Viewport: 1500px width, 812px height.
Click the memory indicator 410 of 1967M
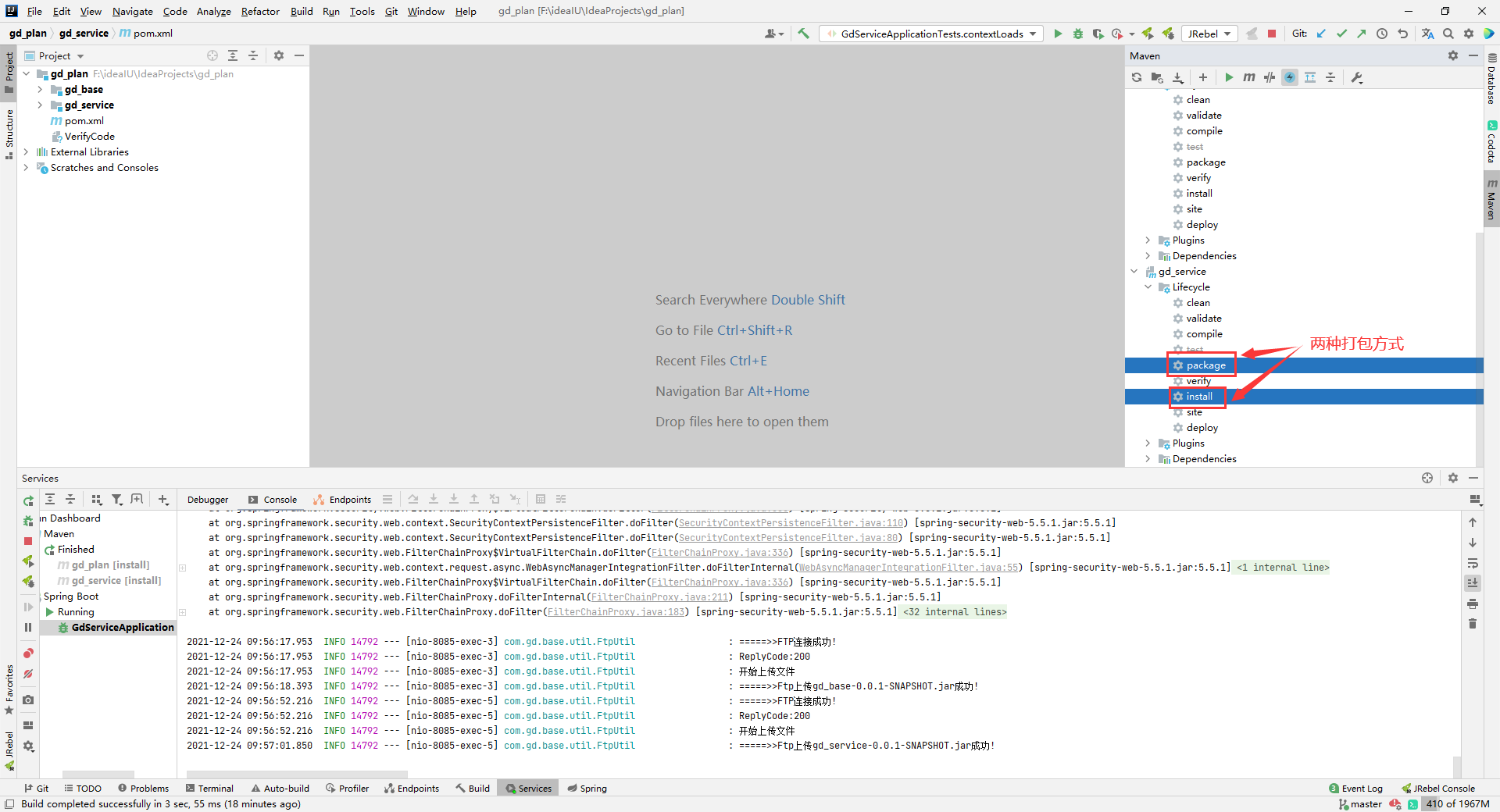(x=1457, y=804)
